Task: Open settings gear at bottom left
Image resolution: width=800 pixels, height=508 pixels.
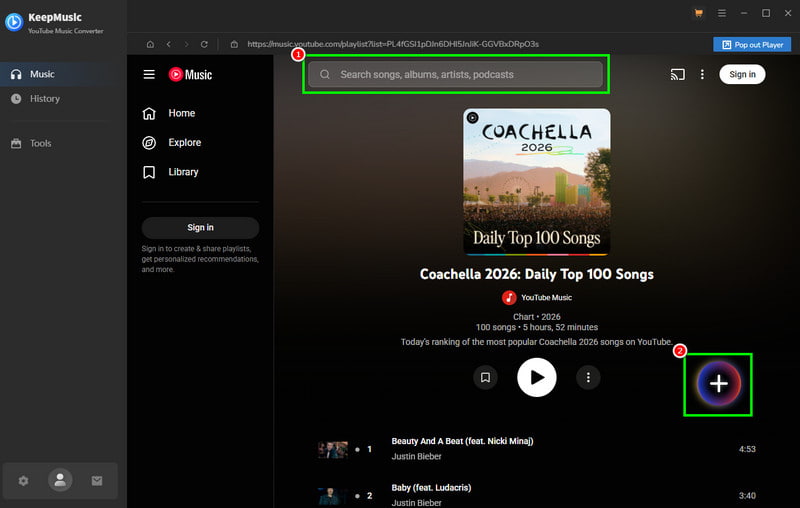Action: click(23, 480)
